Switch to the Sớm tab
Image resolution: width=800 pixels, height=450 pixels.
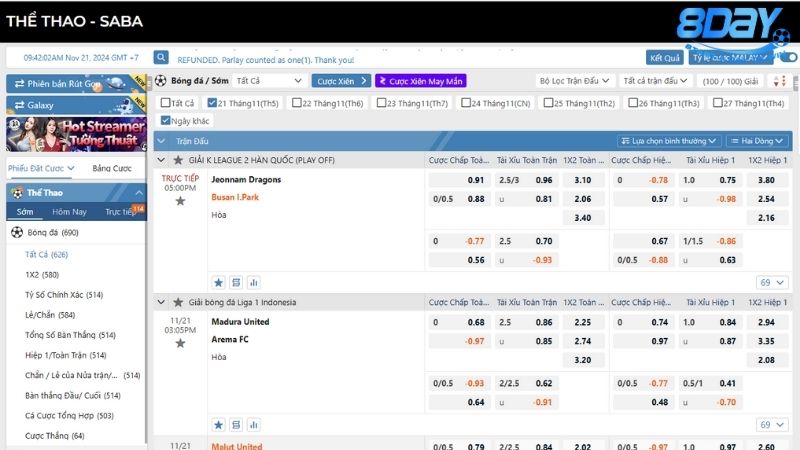click(24, 212)
